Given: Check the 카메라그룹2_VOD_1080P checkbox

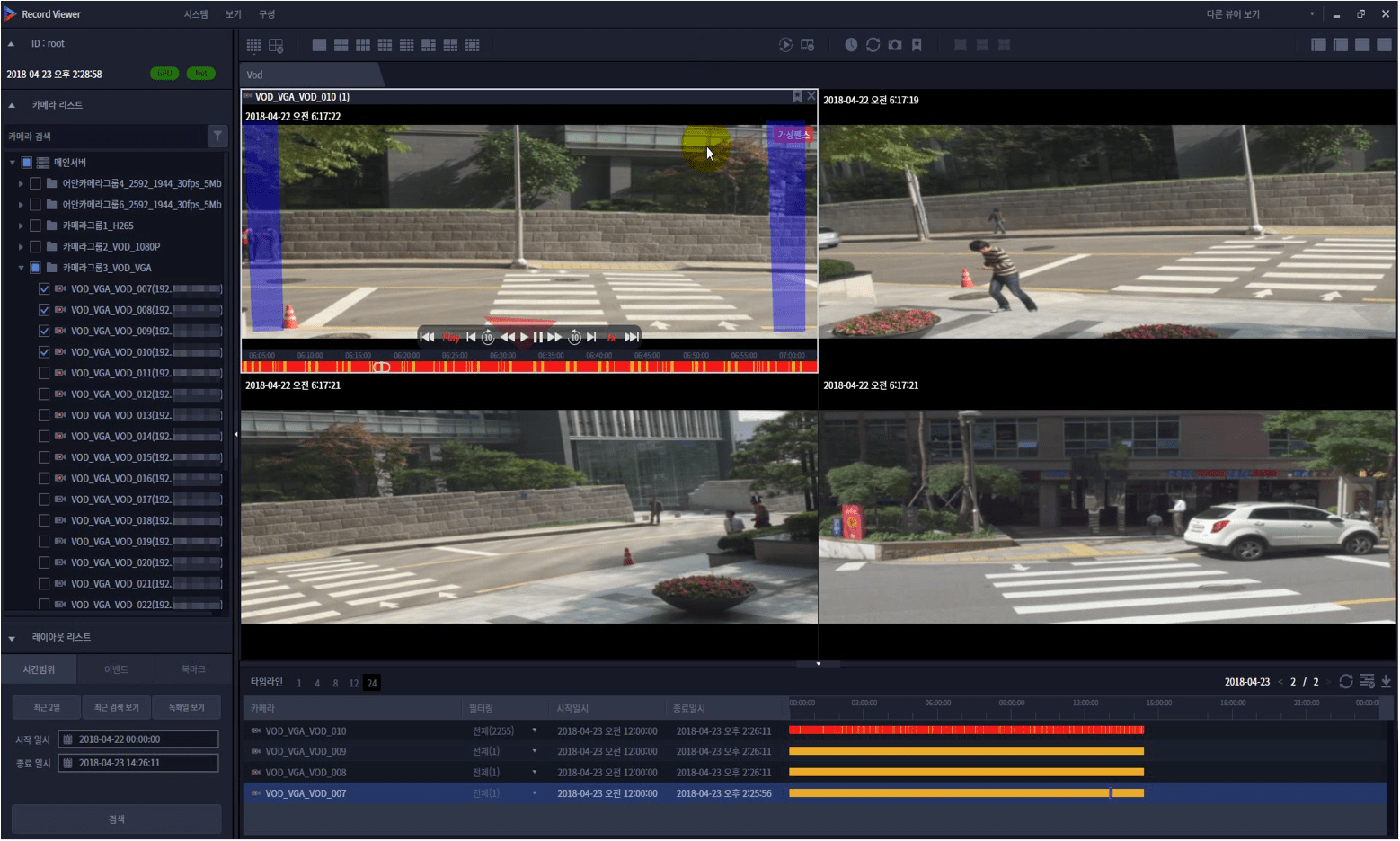Looking at the screenshot, I should pos(35,246).
